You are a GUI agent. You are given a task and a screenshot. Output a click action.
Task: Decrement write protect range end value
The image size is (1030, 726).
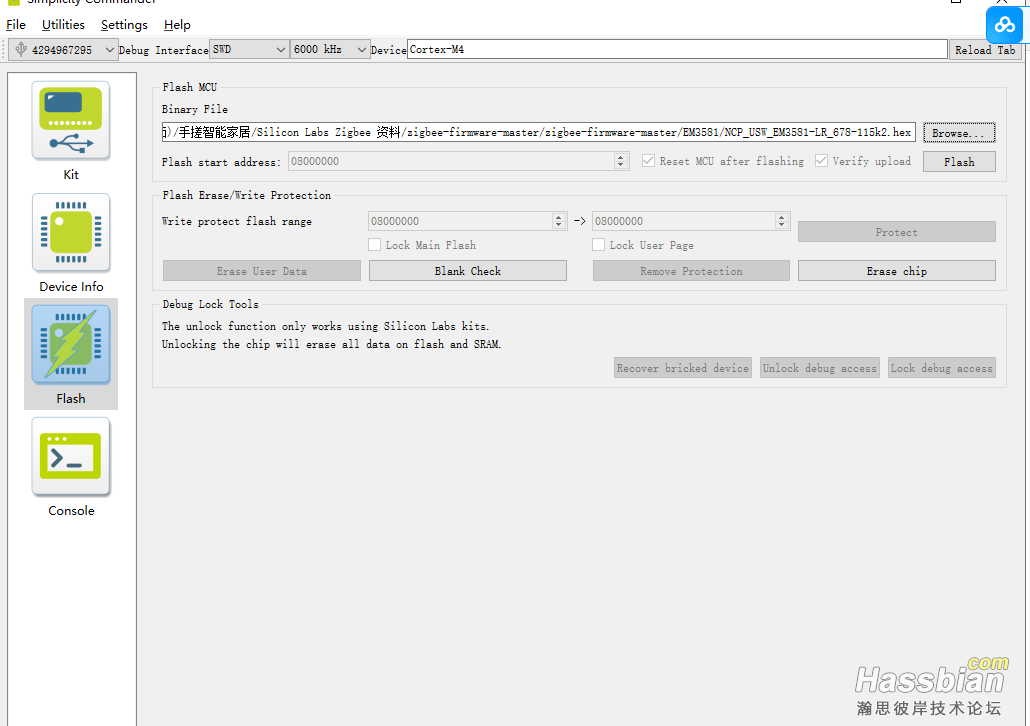(x=782, y=225)
